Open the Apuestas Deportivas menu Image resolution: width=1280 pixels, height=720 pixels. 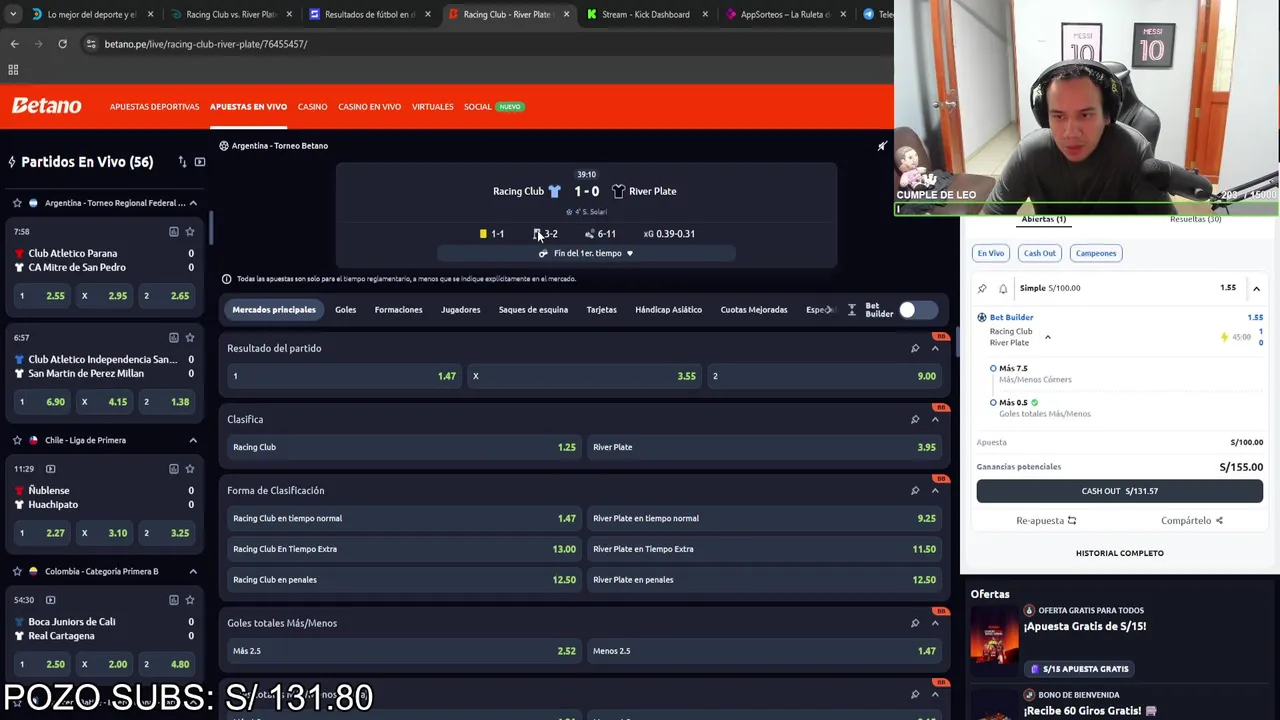tap(154, 107)
